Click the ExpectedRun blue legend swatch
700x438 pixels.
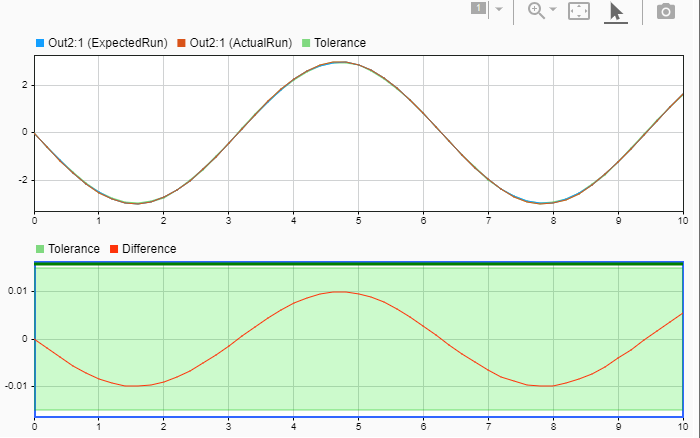point(40,43)
